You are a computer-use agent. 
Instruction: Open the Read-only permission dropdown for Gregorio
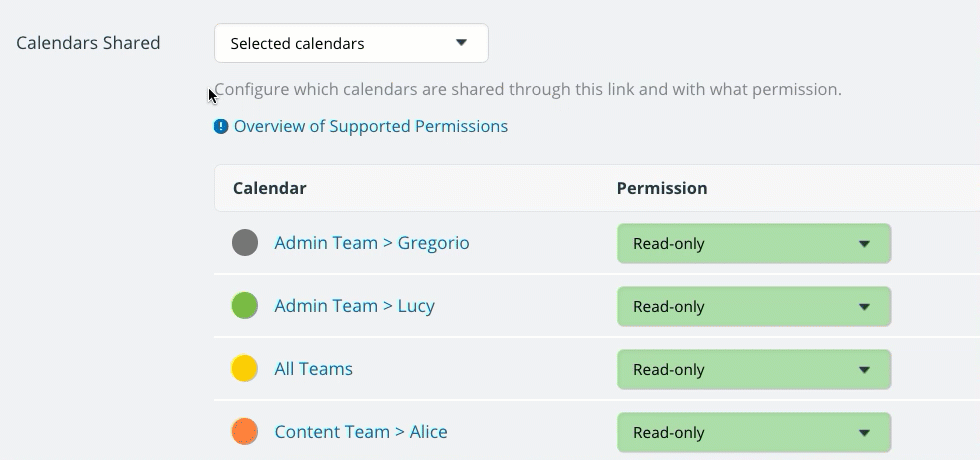click(754, 243)
